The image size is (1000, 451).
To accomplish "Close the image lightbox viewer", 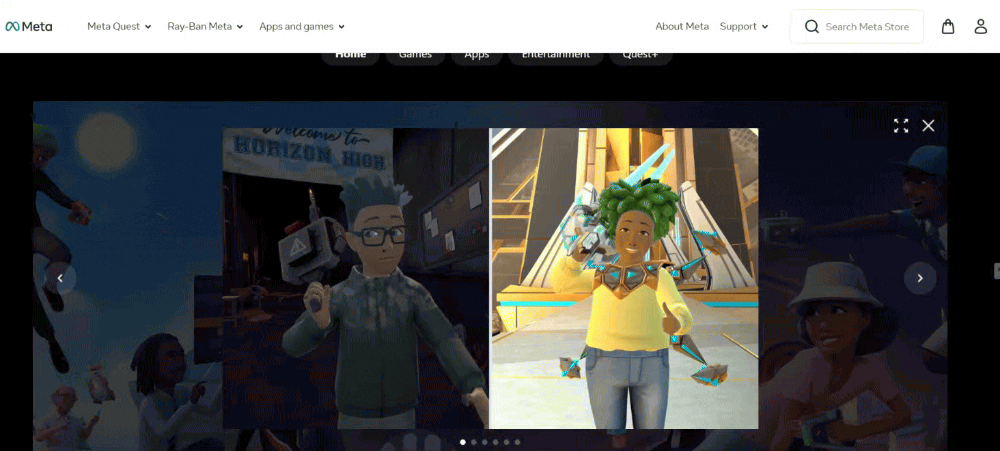I will [929, 126].
